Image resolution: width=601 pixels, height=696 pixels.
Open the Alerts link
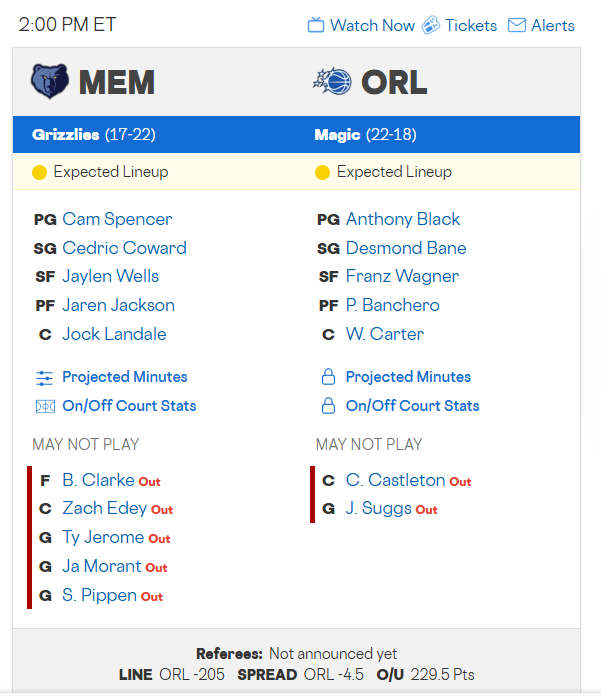(x=553, y=26)
